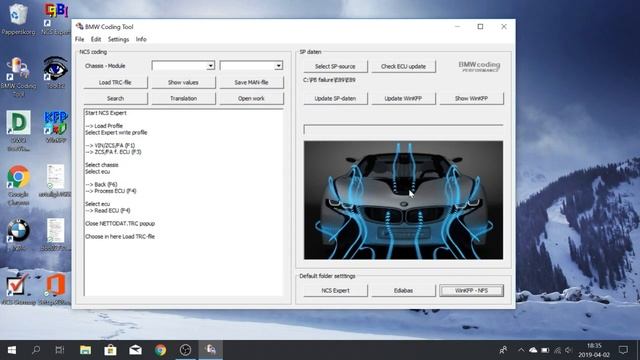
Task: Click the Select SP-source button
Action: point(335,66)
